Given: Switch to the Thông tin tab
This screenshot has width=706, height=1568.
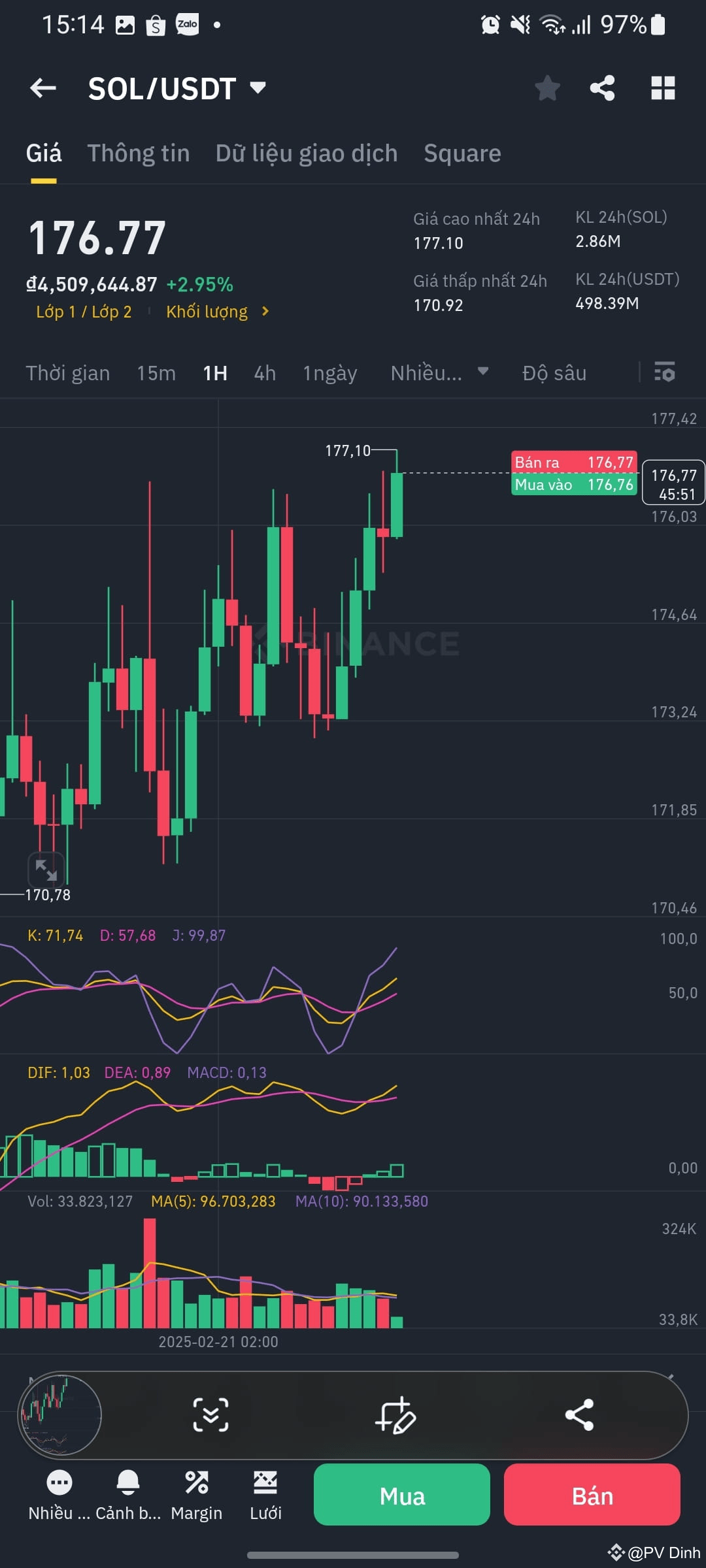Looking at the screenshot, I should (138, 153).
